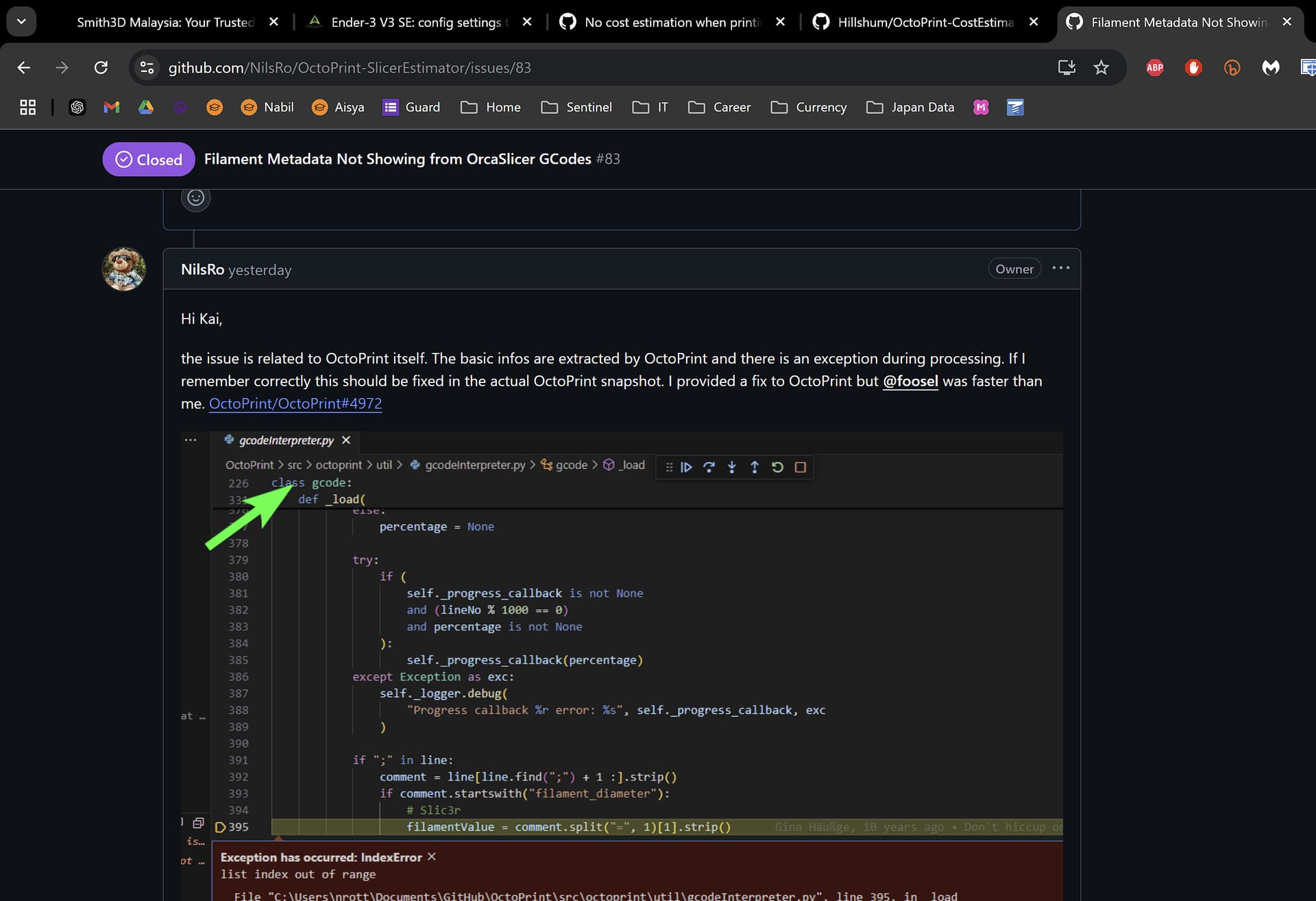Open the Google Drive bookmark icon
Image resolution: width=1316 pixels, height=901 pixels.
tap(146, 108)
